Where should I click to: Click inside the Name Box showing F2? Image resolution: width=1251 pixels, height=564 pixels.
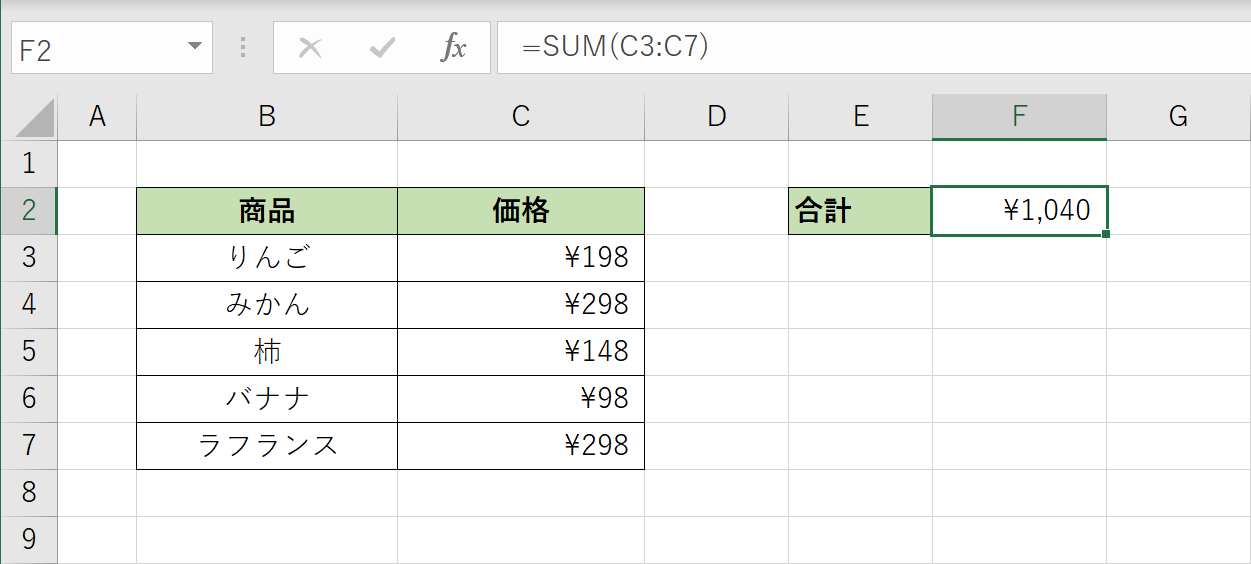95,49
